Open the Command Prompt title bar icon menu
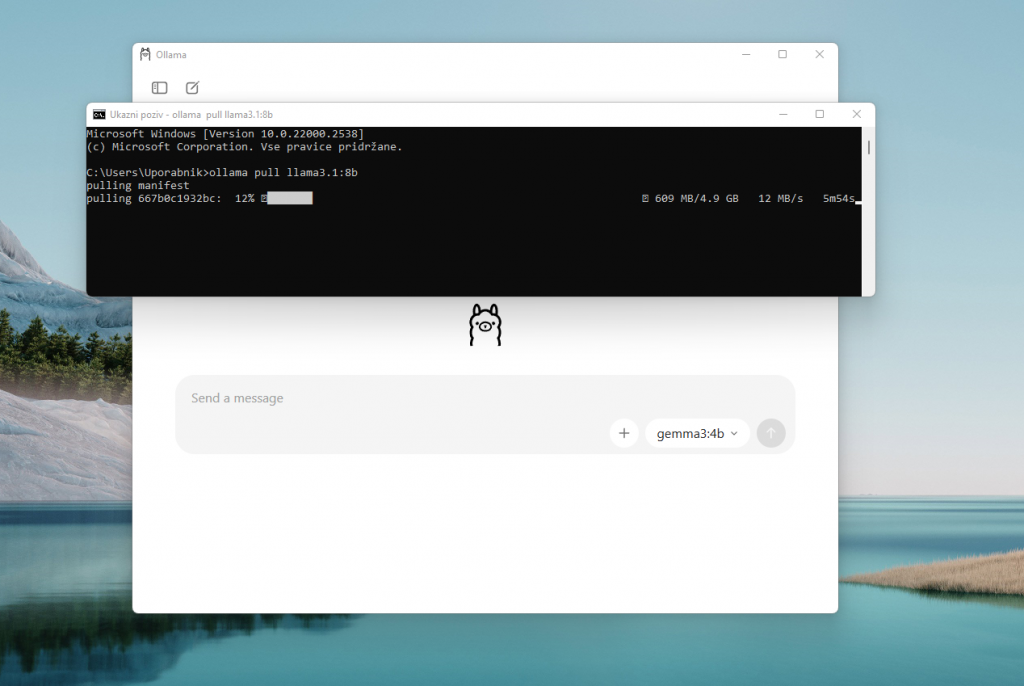The width and height of the screenshot is (1024, 686). 99,114
